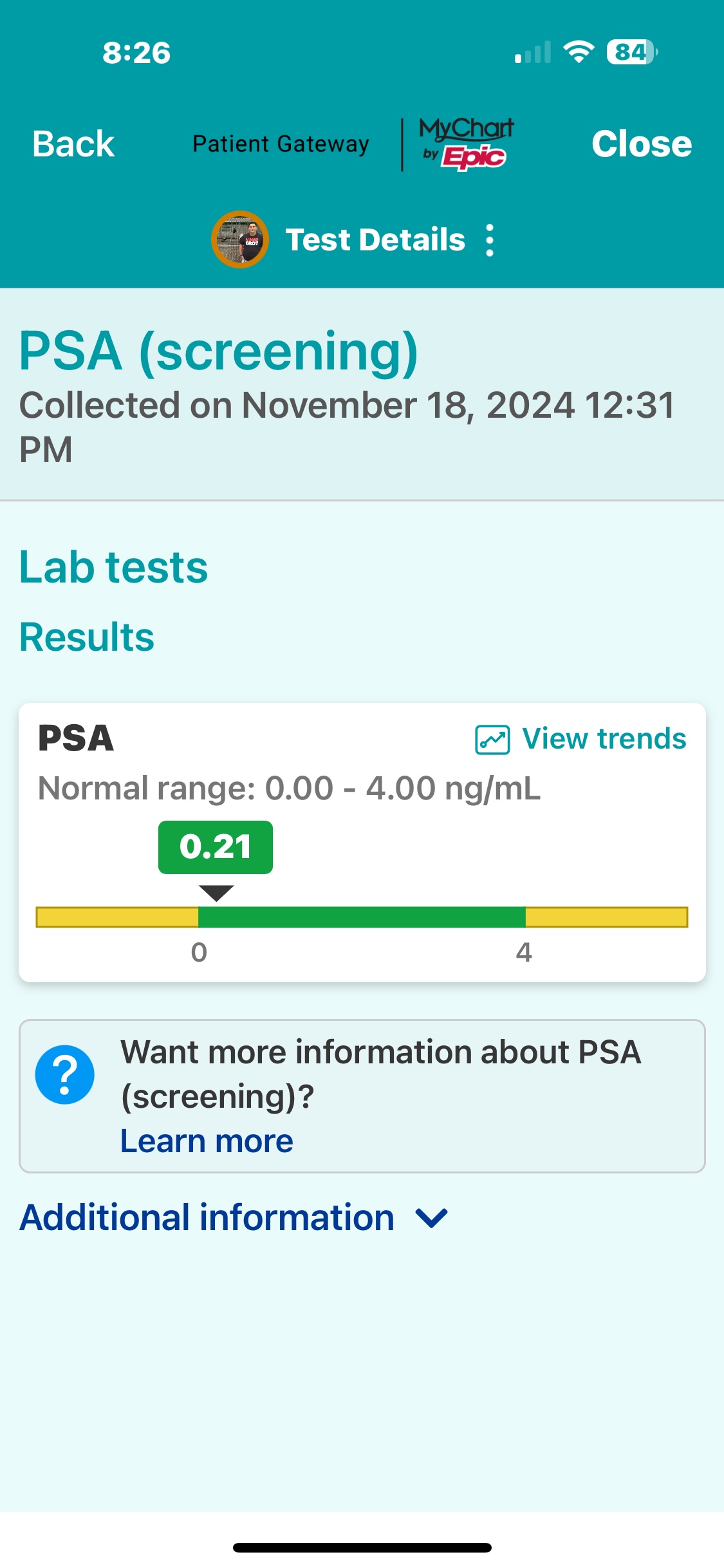The height and width of the screenshot is (1568, 724).
Task: Expand the Additional information section
Action: point(207,1217)
